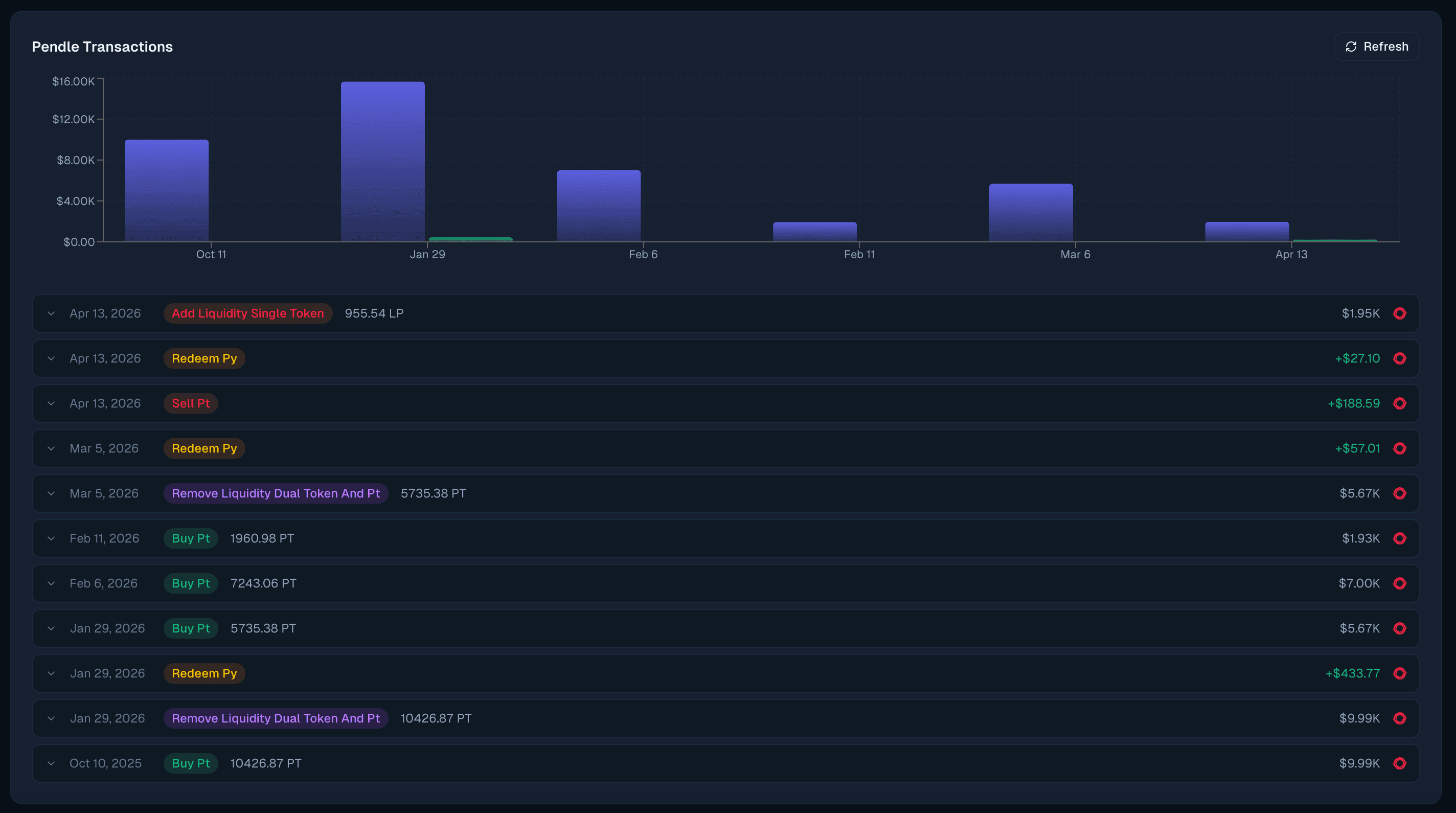The height and width of the screenshot is (813, 1456).
Task: Click the 1960.98 PT amount
Action: pyautogui.click(x=262, y=538)
